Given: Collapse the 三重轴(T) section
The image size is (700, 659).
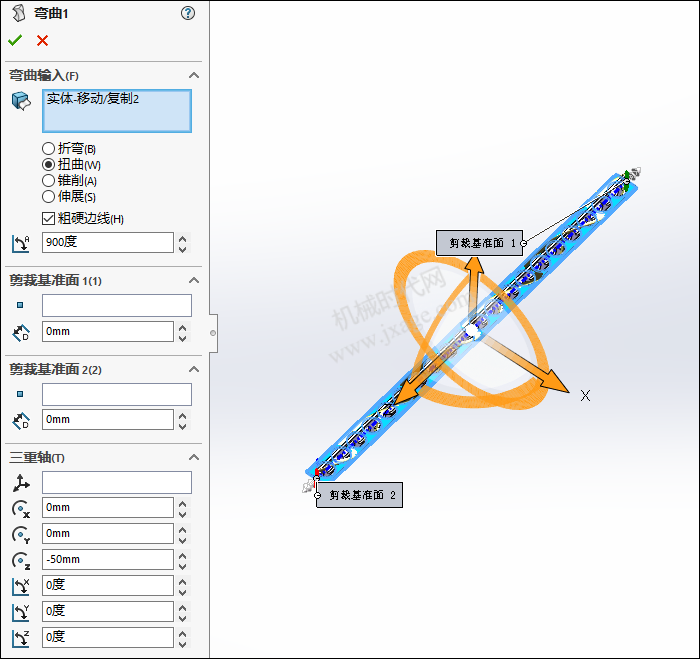Looking at the screenshot, I should (194, 457).
